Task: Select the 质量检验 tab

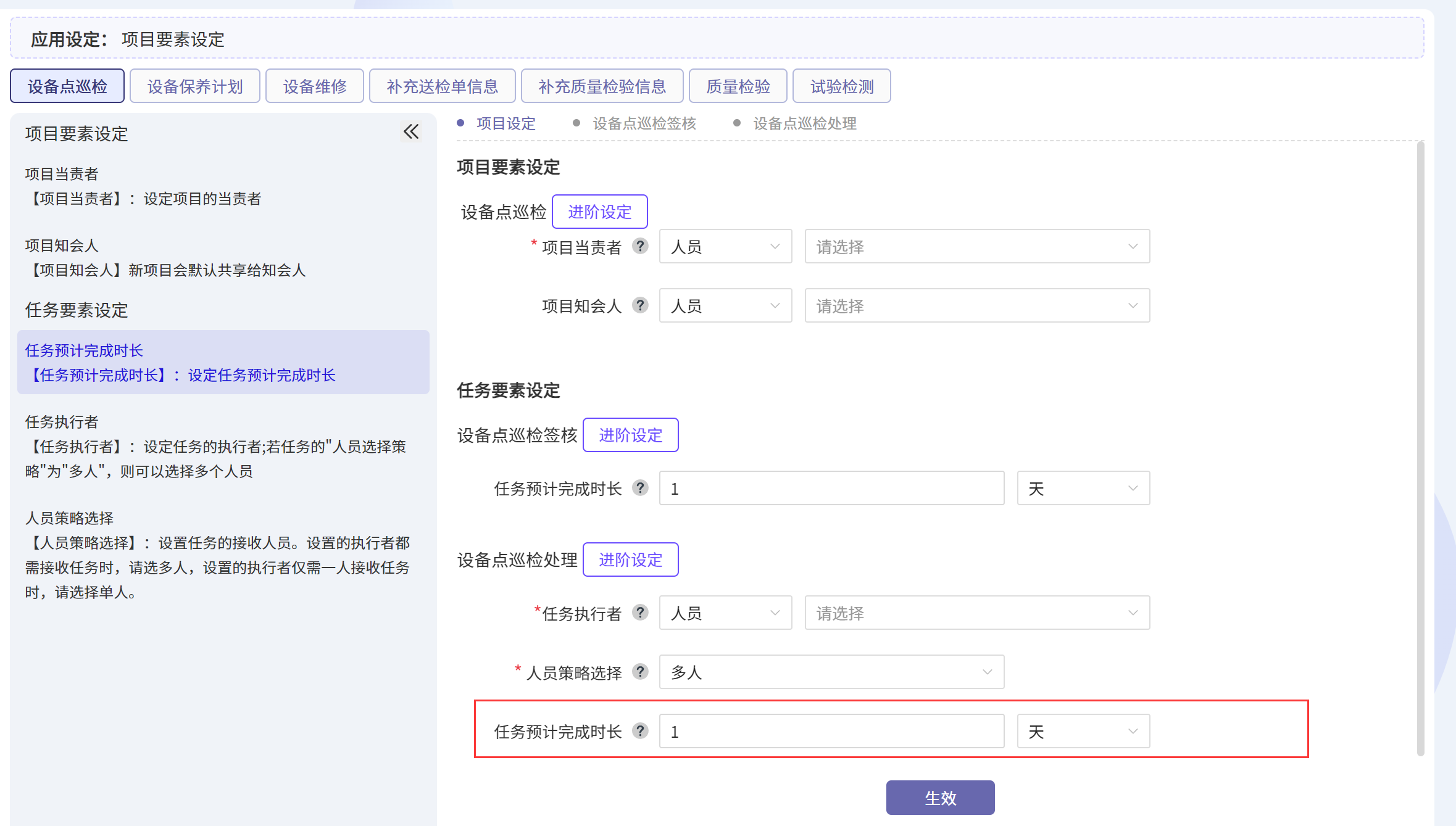Action: (x=738, y=86)
